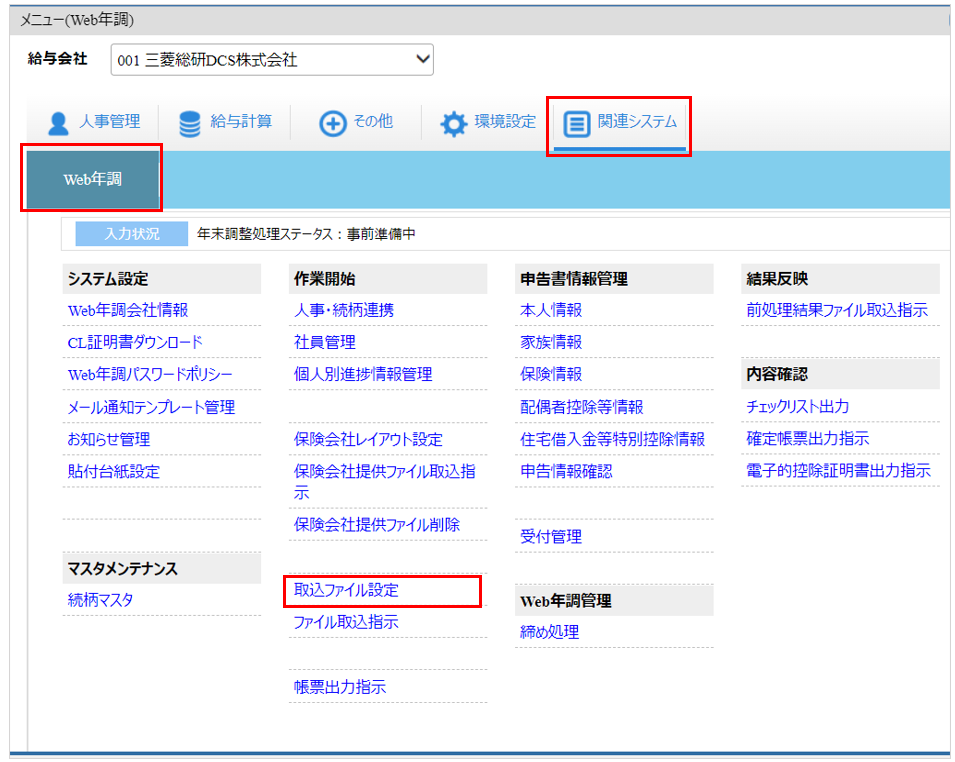This screenshot has width=955, height=762.
Task: Switch to the その他 tab label
Action: [x=373, y=121]
